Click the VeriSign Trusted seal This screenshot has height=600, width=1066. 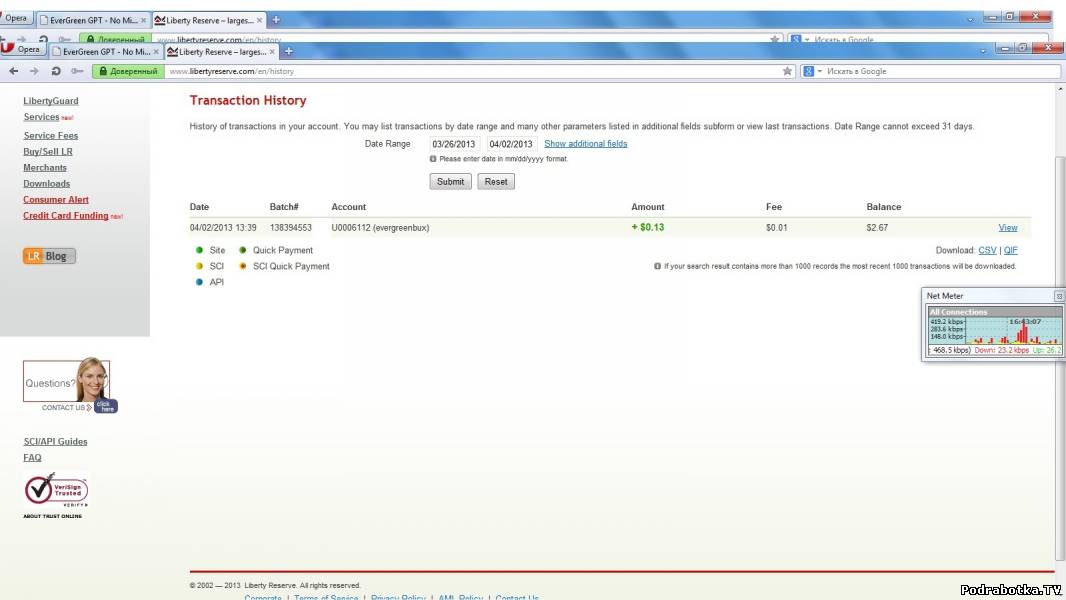point(56,491)
